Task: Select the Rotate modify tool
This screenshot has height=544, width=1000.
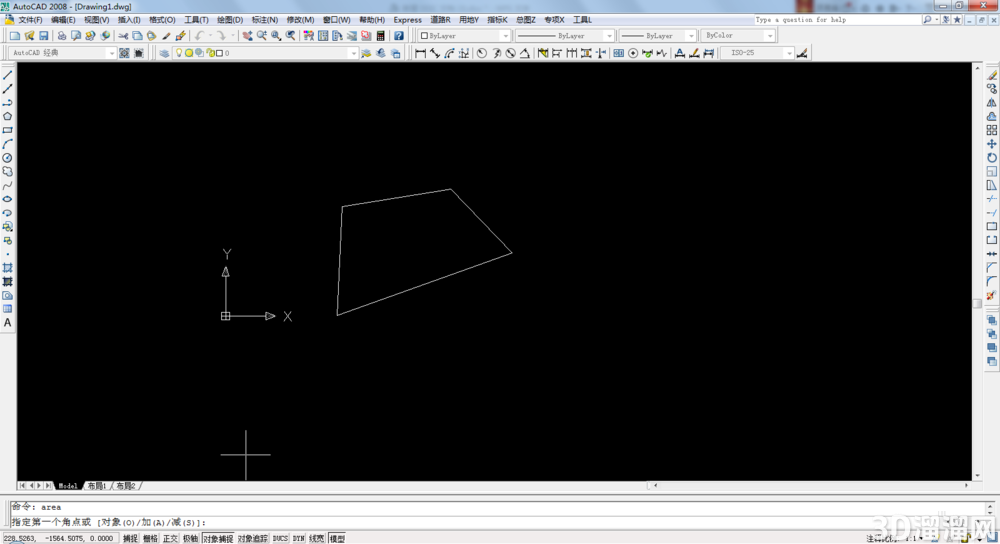Action: click(x=992, y=158)
